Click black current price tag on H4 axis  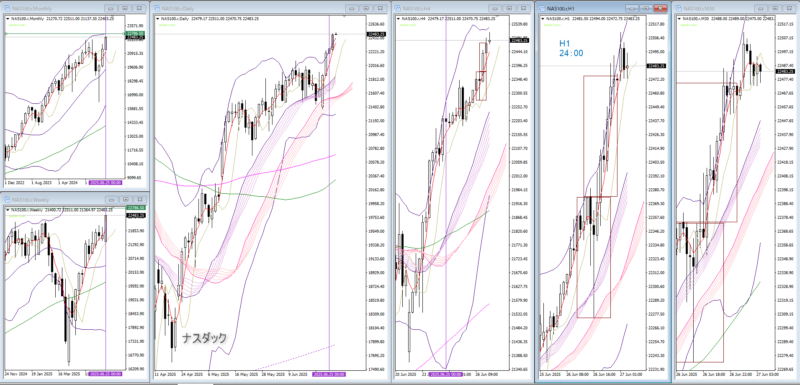(x=519, y=40)
